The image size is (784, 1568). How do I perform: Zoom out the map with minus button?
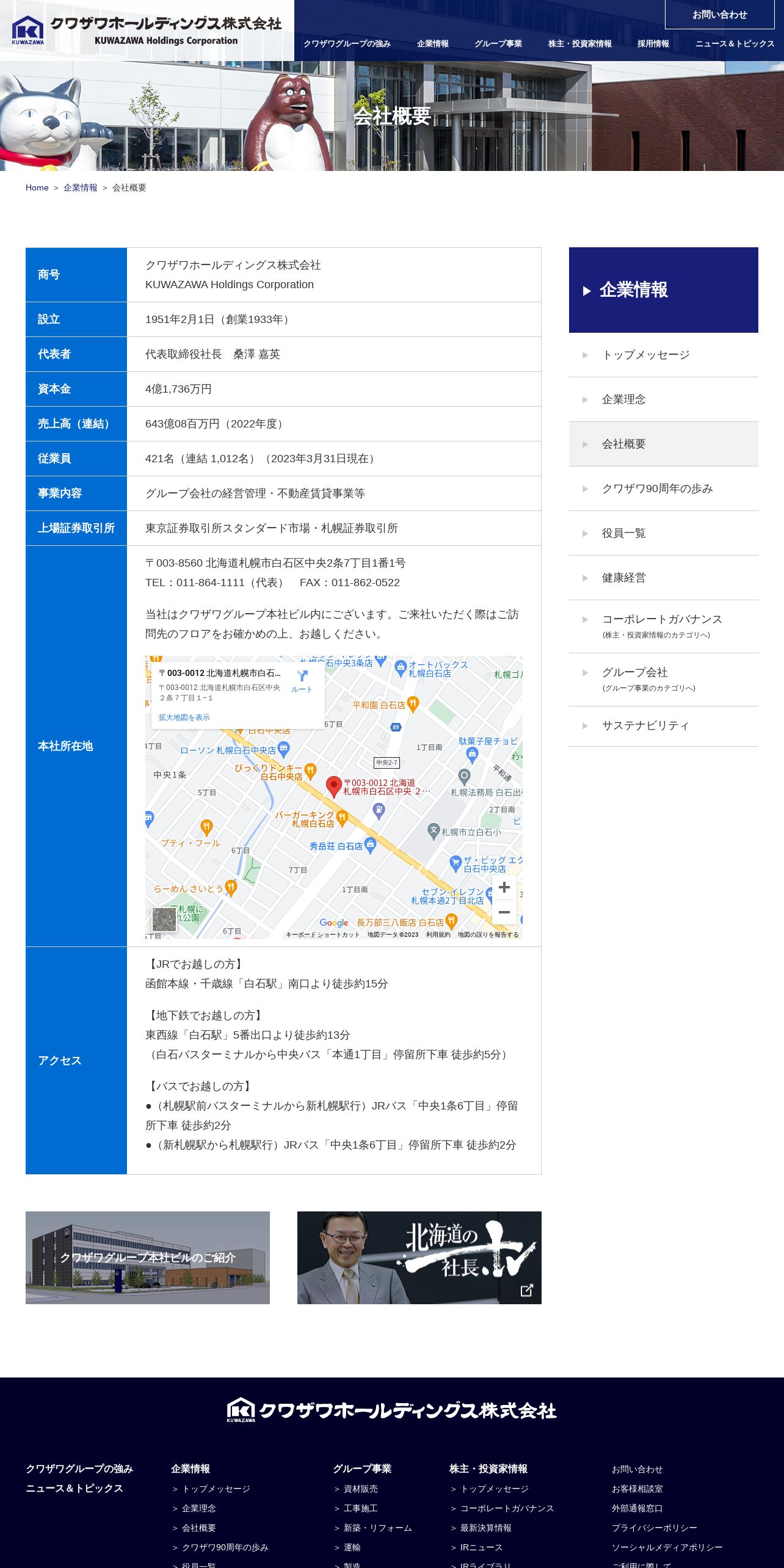pos(504,912)
